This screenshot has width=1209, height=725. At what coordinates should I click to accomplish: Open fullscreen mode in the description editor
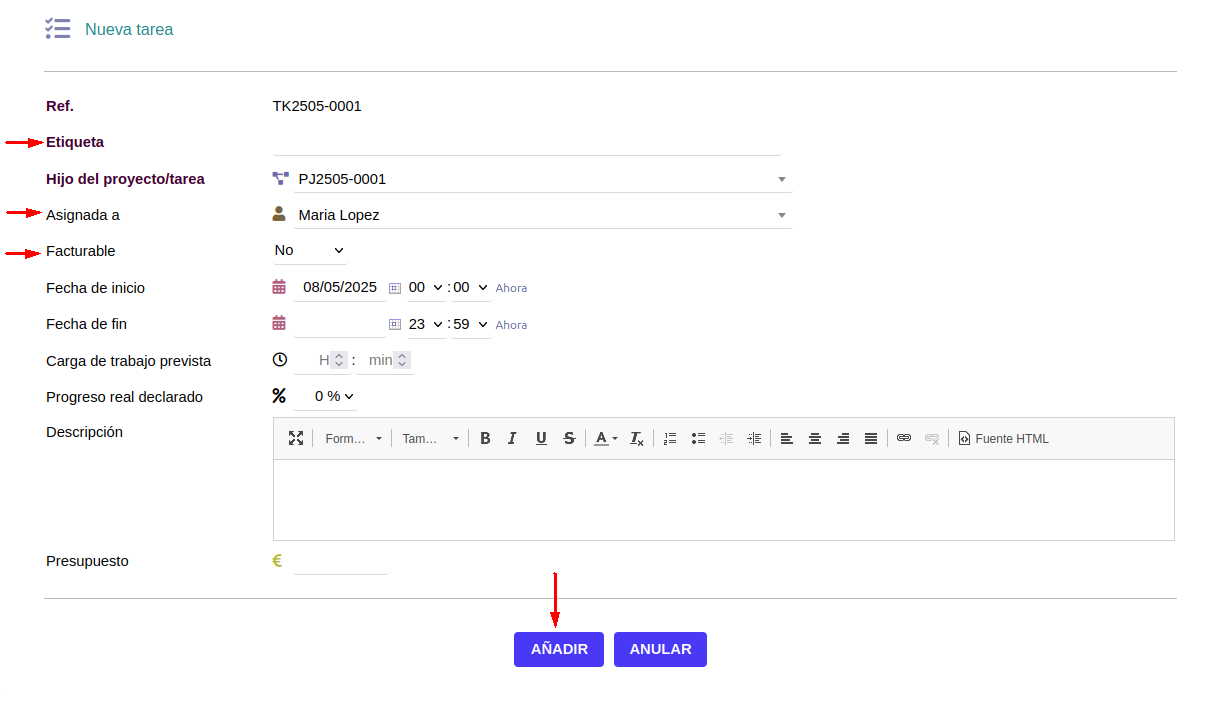(x=296, y=438)
